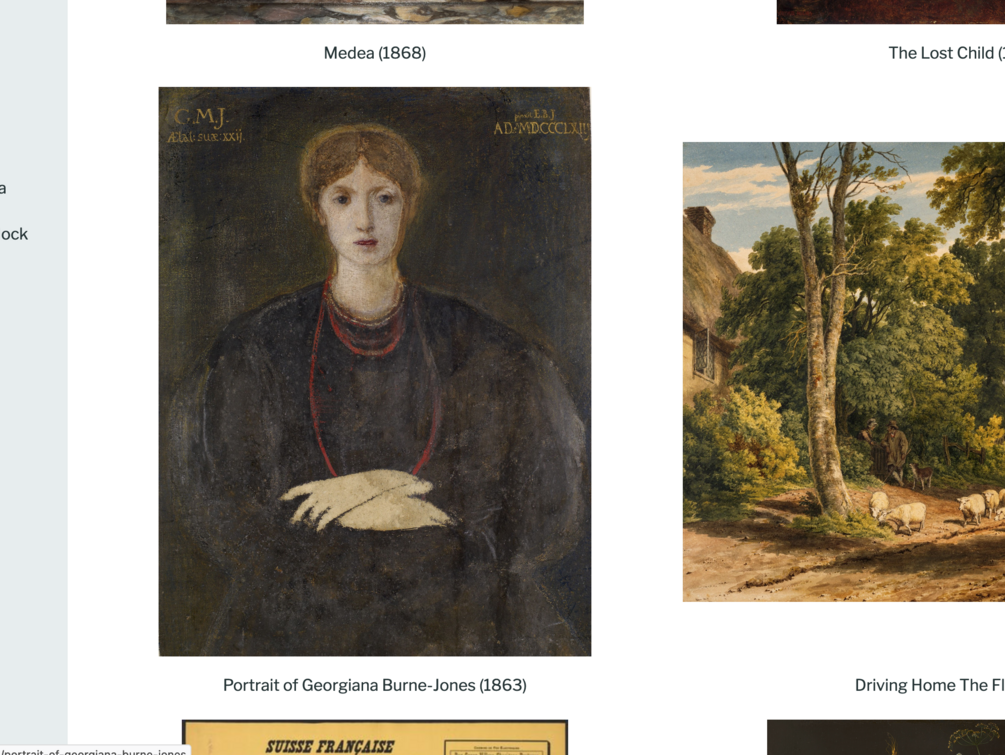Image resolution: width=1005 pixels, height=755 pixels.
Task: Open the Portrait of Georgiana Burne-Jones painting
Action: [375, 372]
